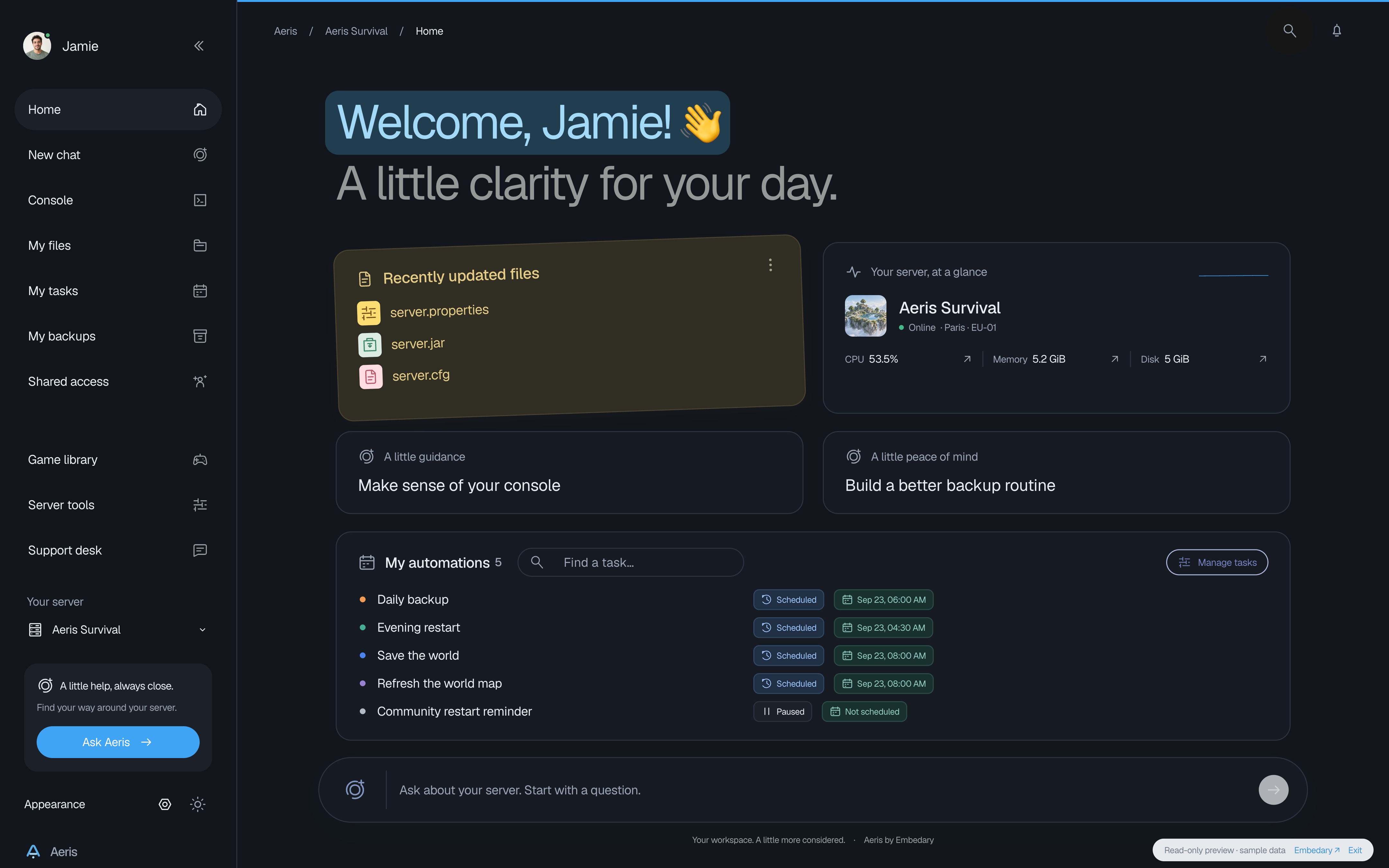Click the Paused status on Community restart reminder
This screenshot has width=1389, height=868.
(783, 712)
